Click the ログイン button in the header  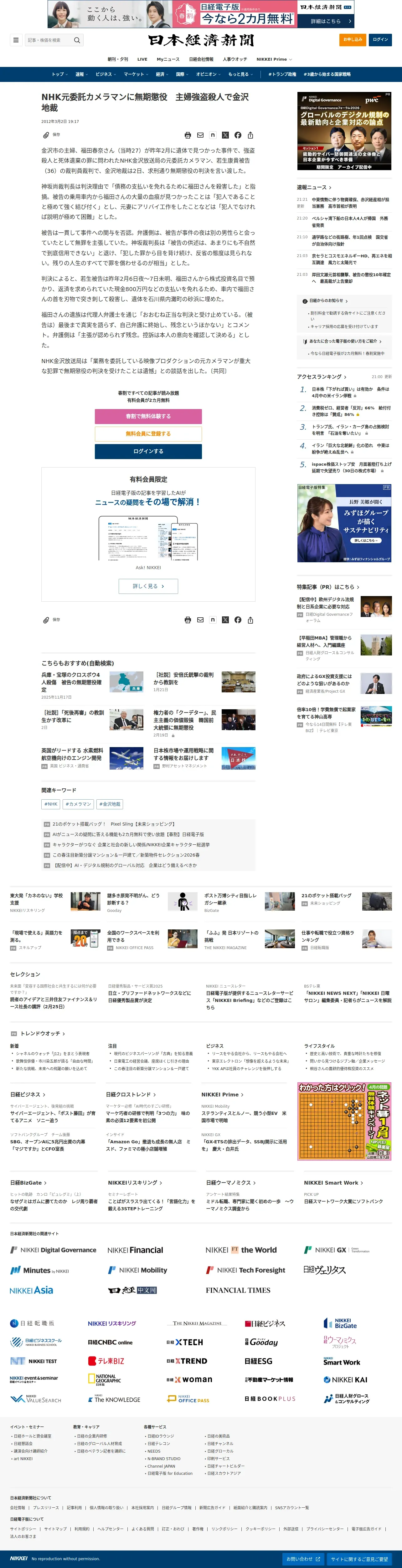380,40
